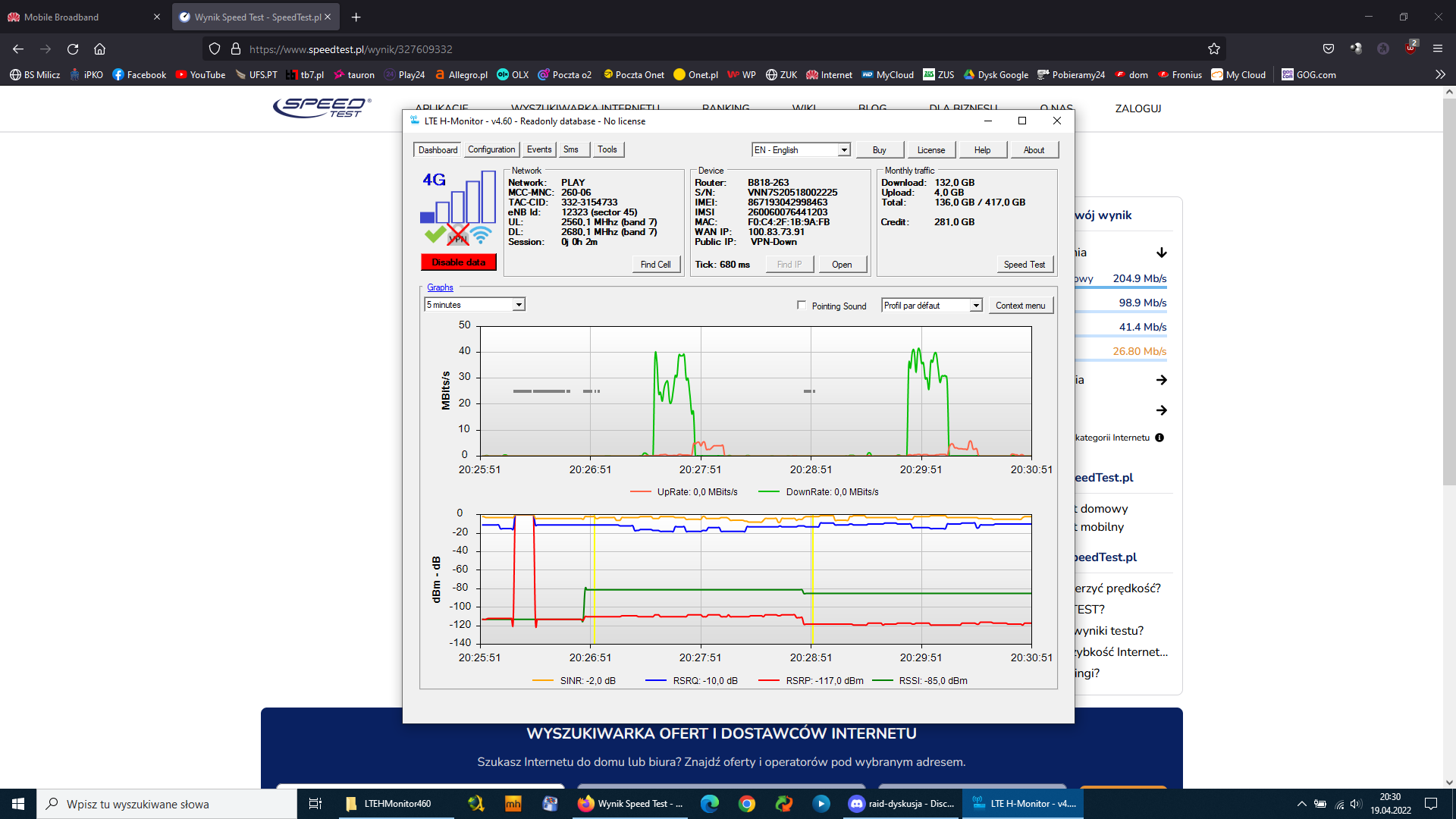
Task: Click the RSSI legend entry
Action: click(920, 681)
